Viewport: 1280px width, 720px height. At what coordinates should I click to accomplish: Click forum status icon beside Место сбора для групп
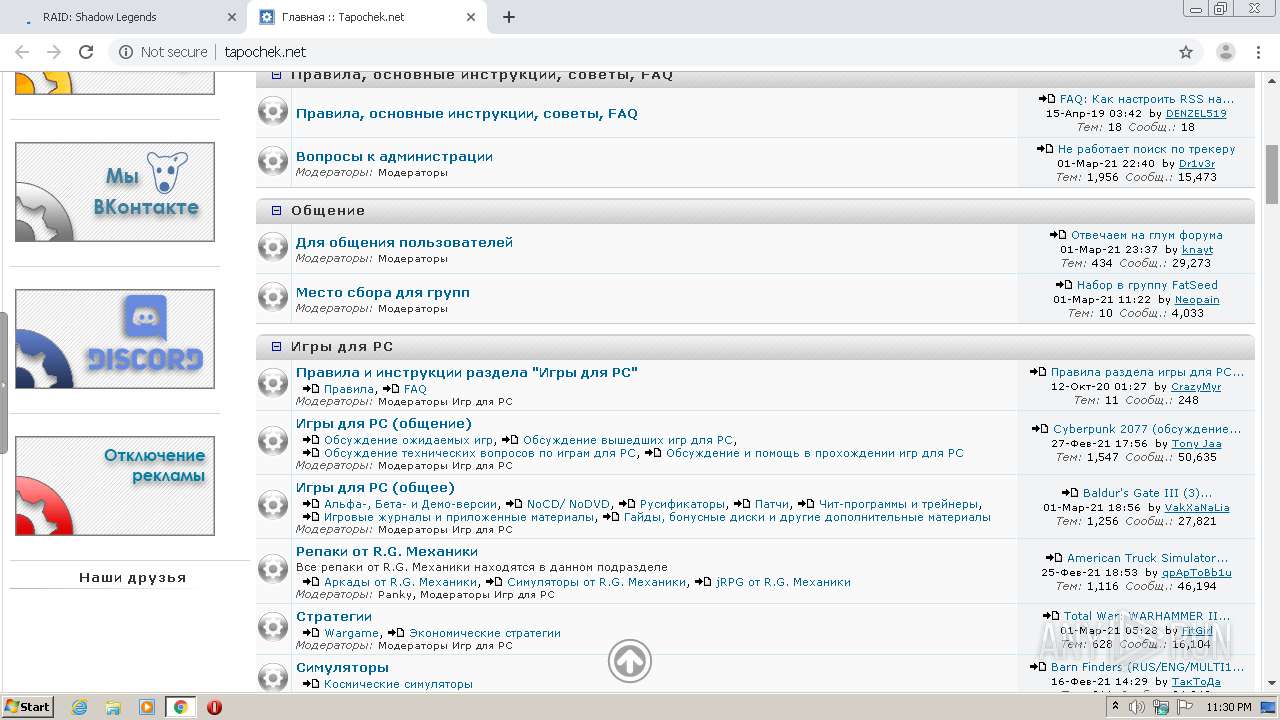tap(273, 297)
